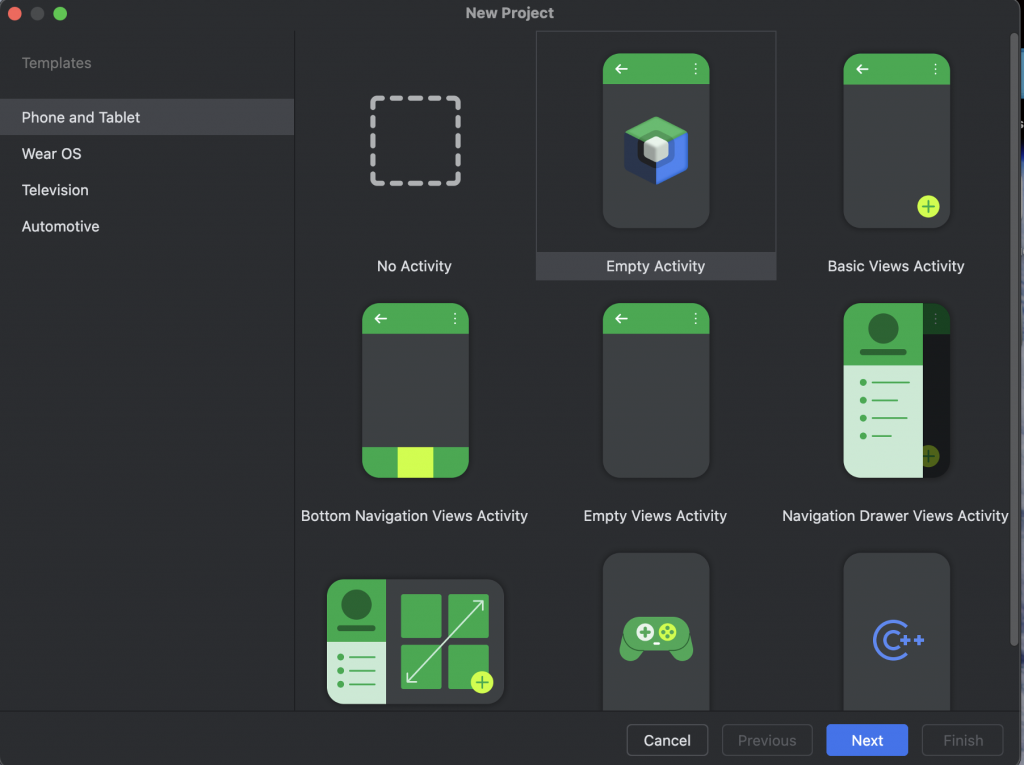Choose the Empty Views Activity phone icon

[656, 391]
